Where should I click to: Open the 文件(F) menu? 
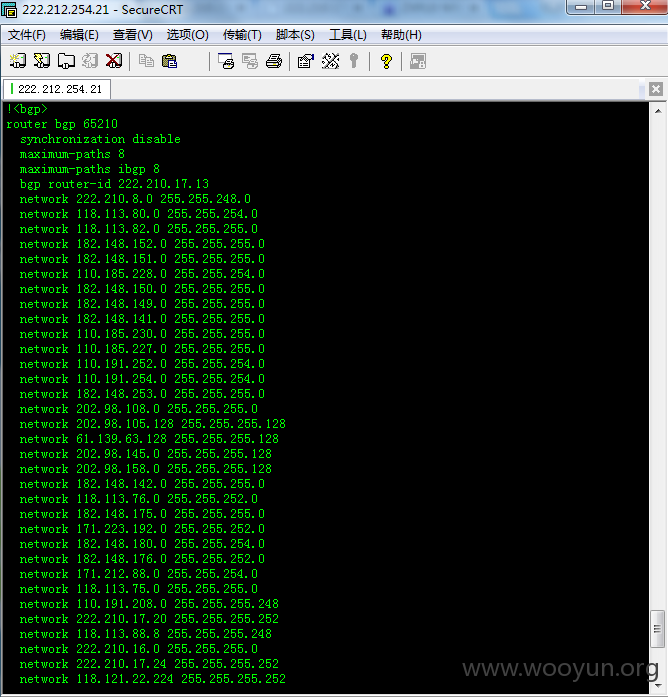coord(27,35)
